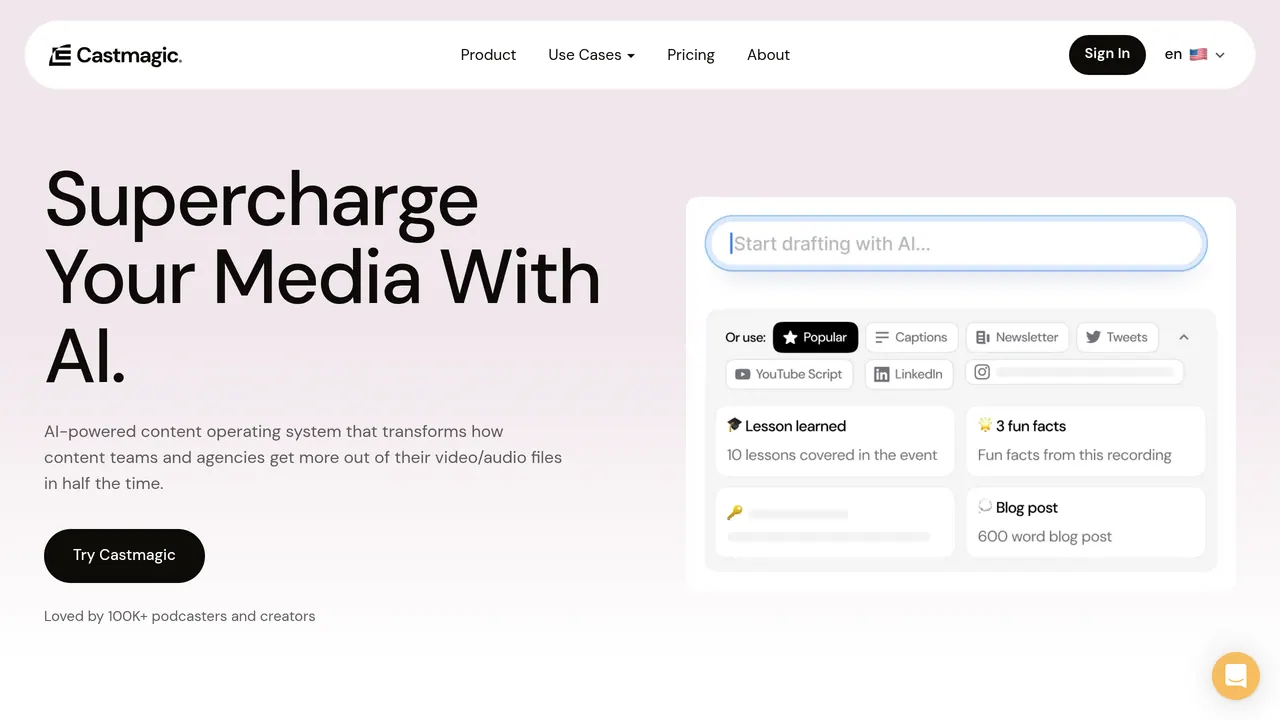1280x720 pixels.
Task: Click the '10 lessons covered in the event' text
Action: click(x=832, y=455)
